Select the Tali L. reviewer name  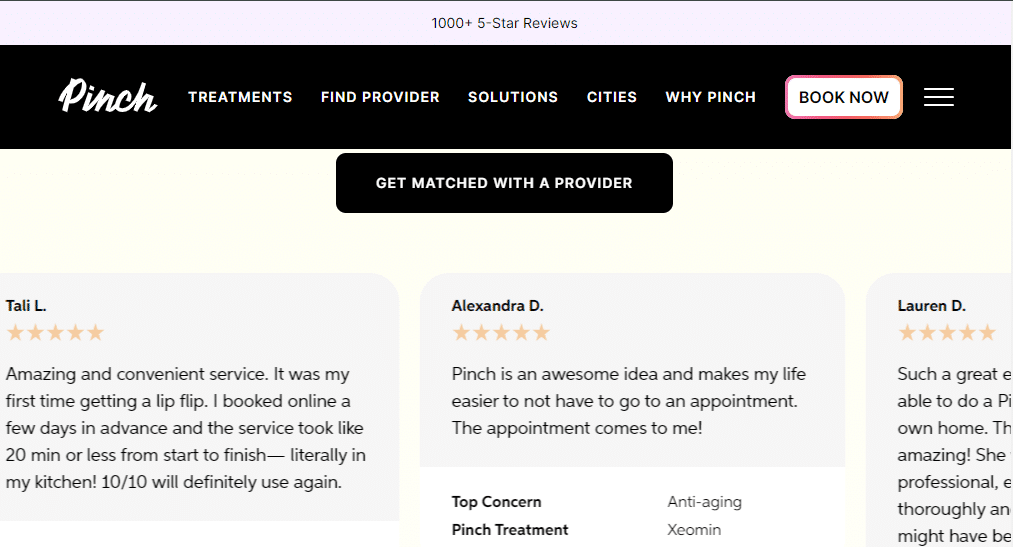pyautogui.click(x=26, y=306)
